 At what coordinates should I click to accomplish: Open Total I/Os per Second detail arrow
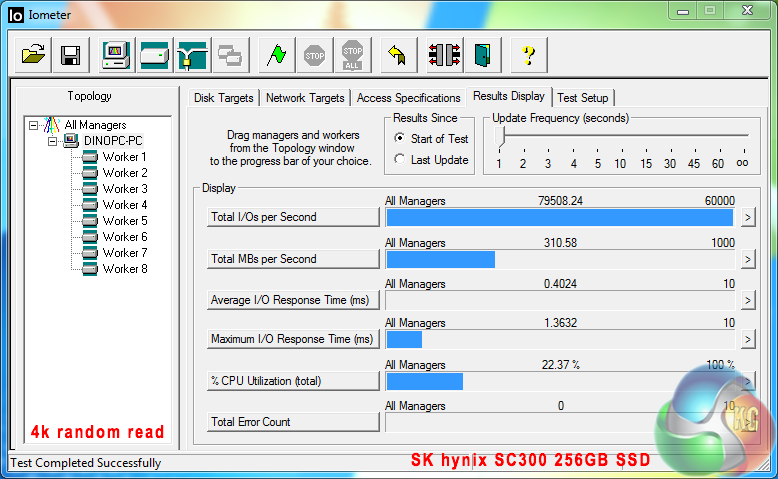748,217
